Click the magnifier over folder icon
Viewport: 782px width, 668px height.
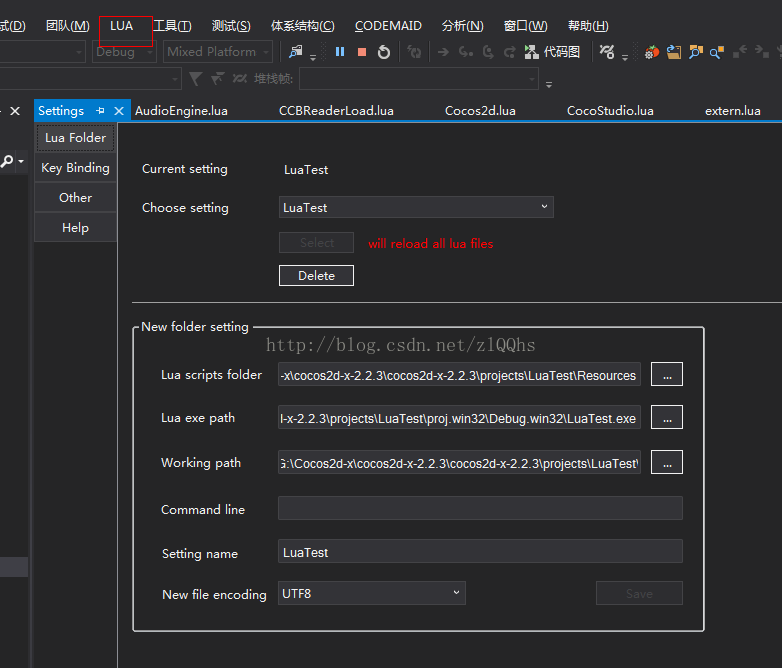695,52
